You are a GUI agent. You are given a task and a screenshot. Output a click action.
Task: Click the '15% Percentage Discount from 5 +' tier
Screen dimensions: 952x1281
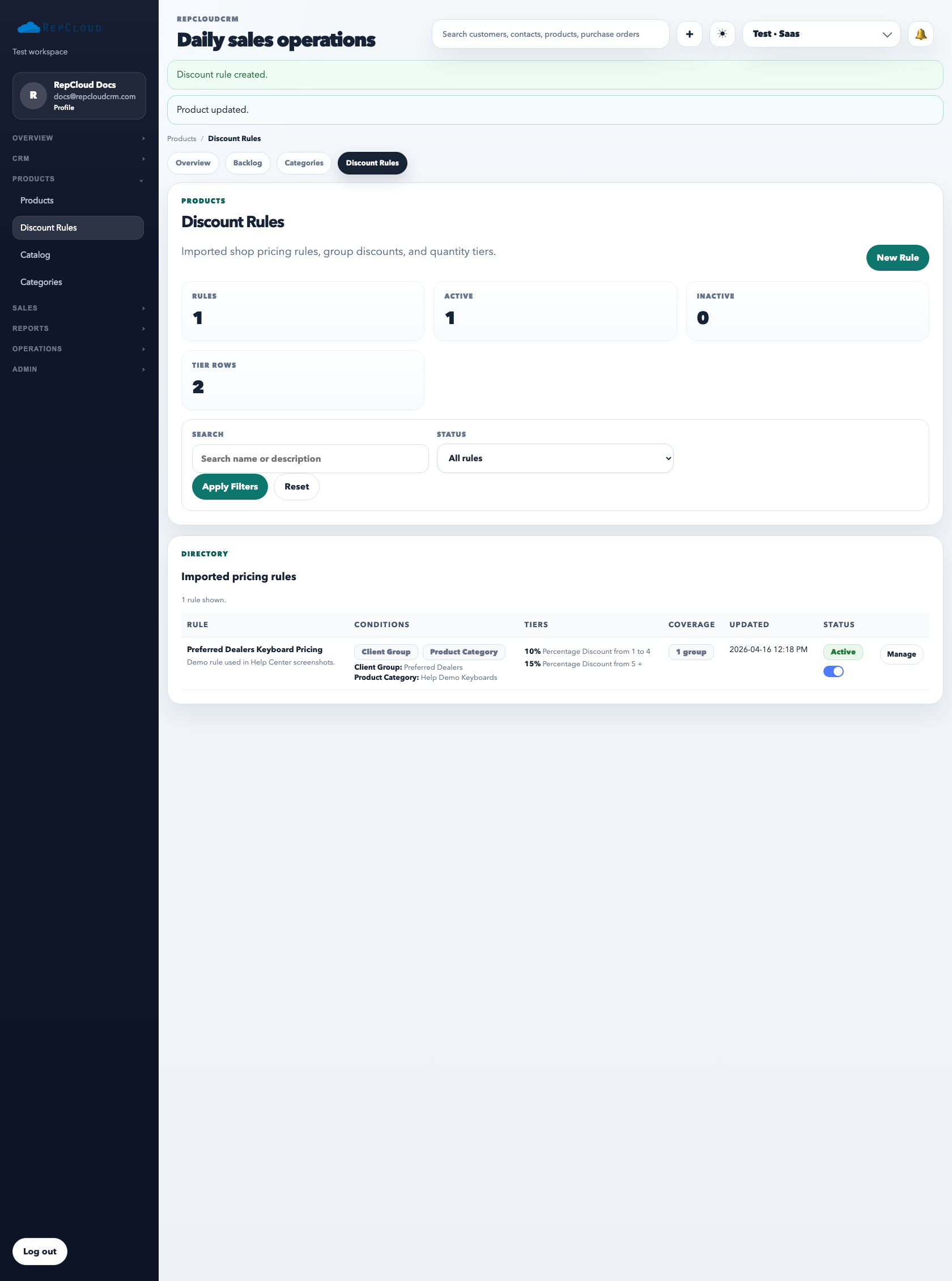click(x=583, y=664)
